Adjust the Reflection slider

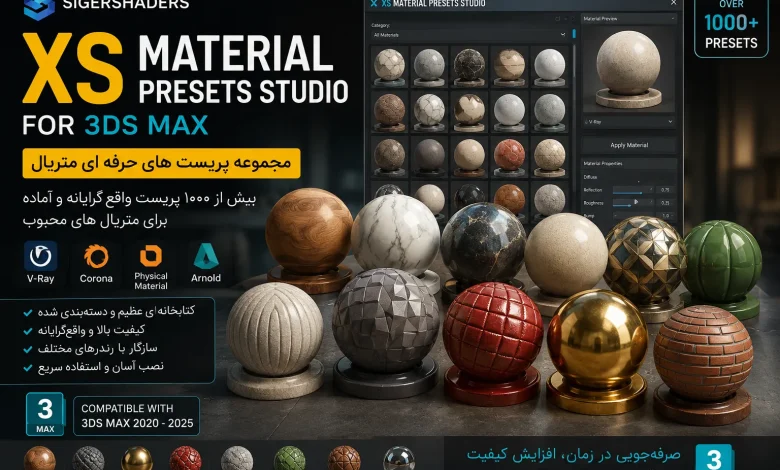(x=633, y=190)
